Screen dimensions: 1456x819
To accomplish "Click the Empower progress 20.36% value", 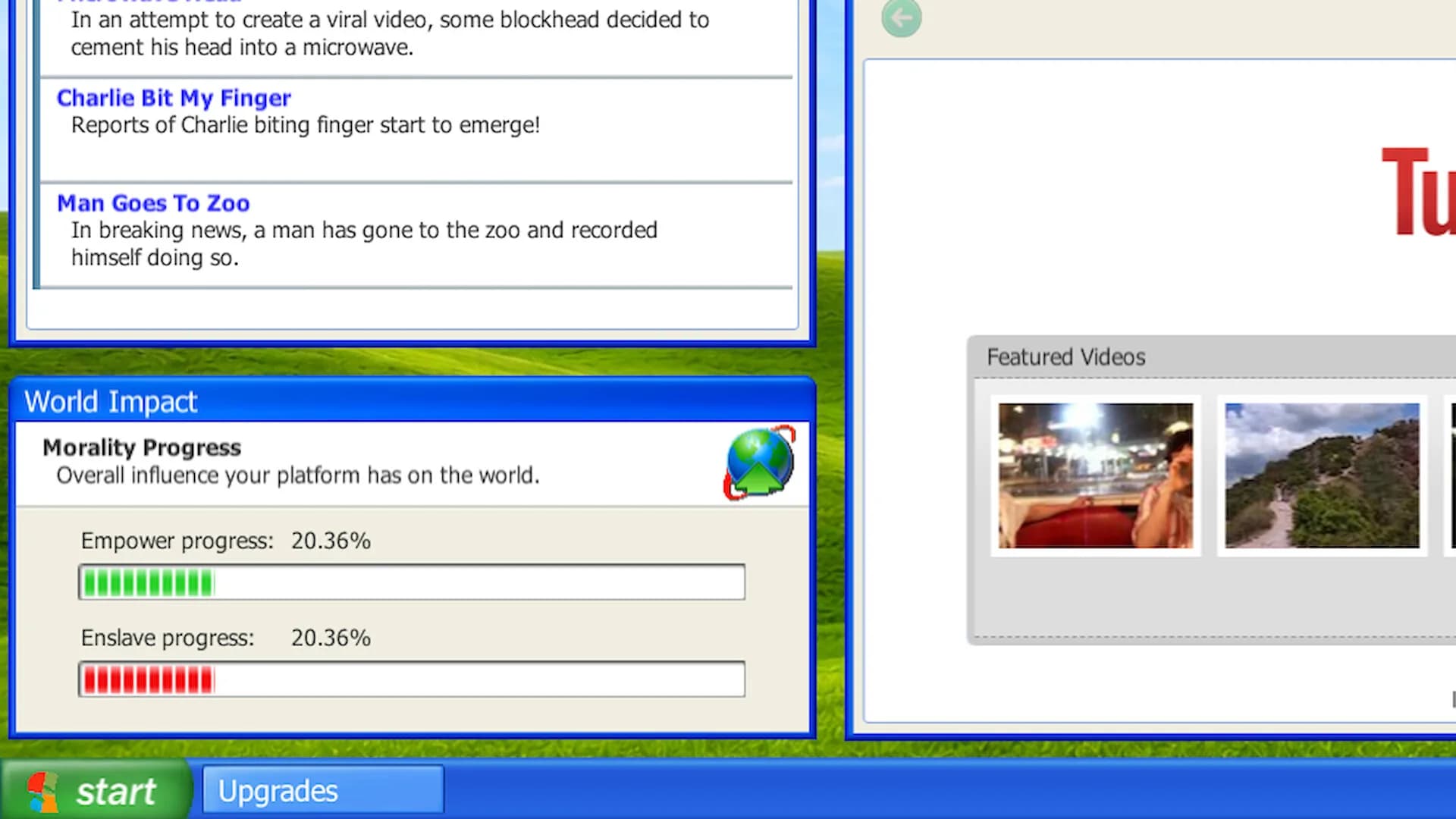I will tap(331, 541).
